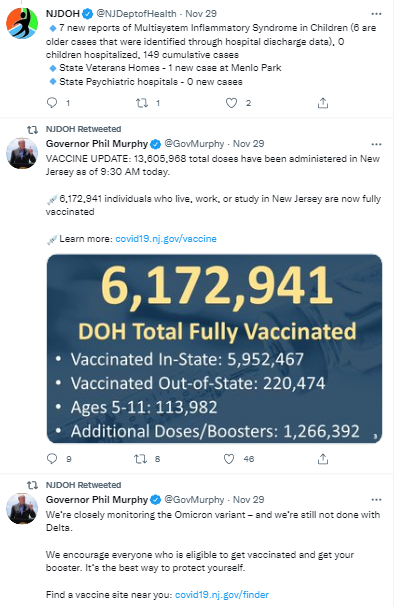The image size is (400, 607).
Task: Like the NJDOH tweet with 2 likes
Action: (231, 103)
